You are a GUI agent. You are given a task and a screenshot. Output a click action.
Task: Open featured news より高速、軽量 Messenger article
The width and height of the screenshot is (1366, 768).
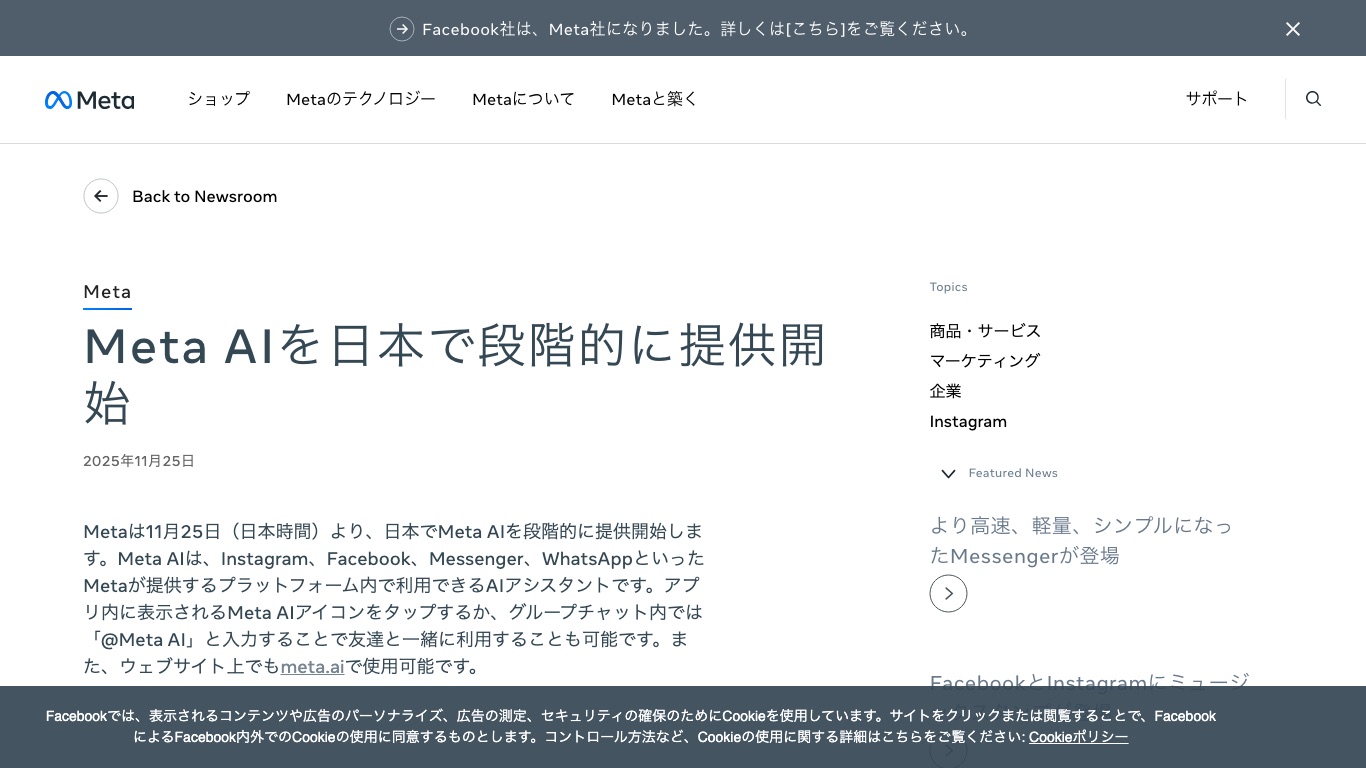1081,540
